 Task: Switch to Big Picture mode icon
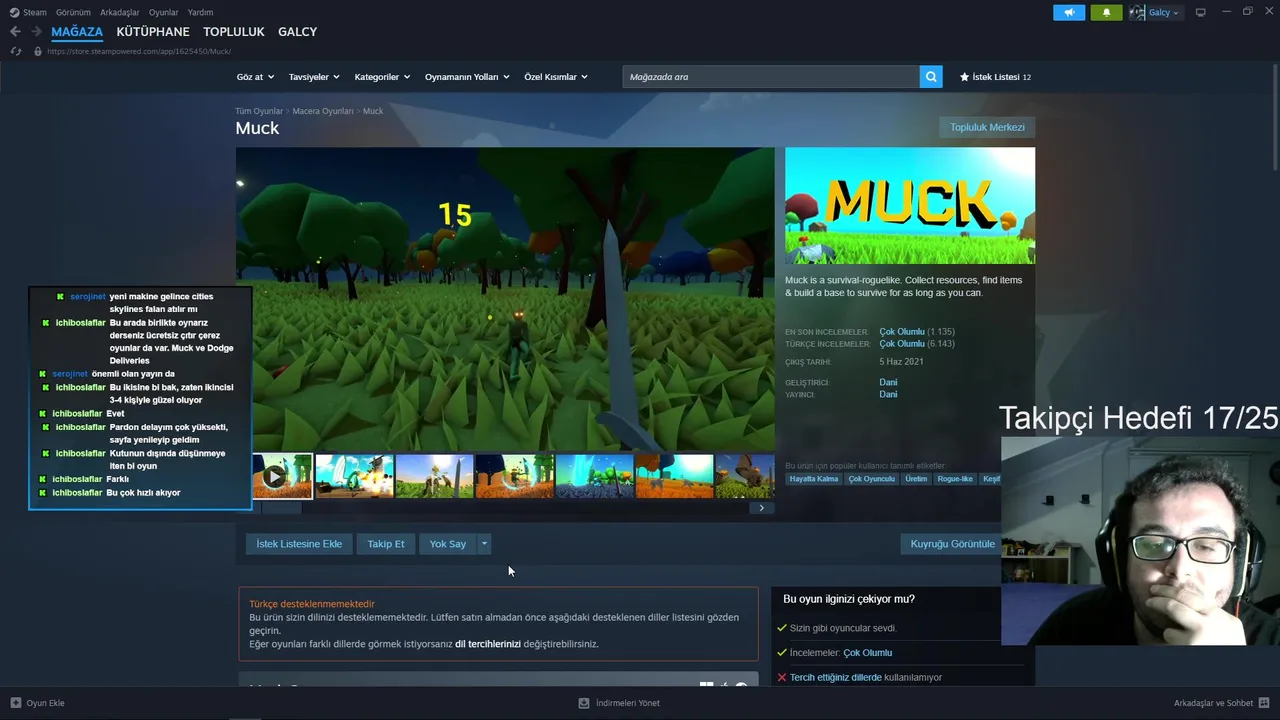(x=1200, y=12)
